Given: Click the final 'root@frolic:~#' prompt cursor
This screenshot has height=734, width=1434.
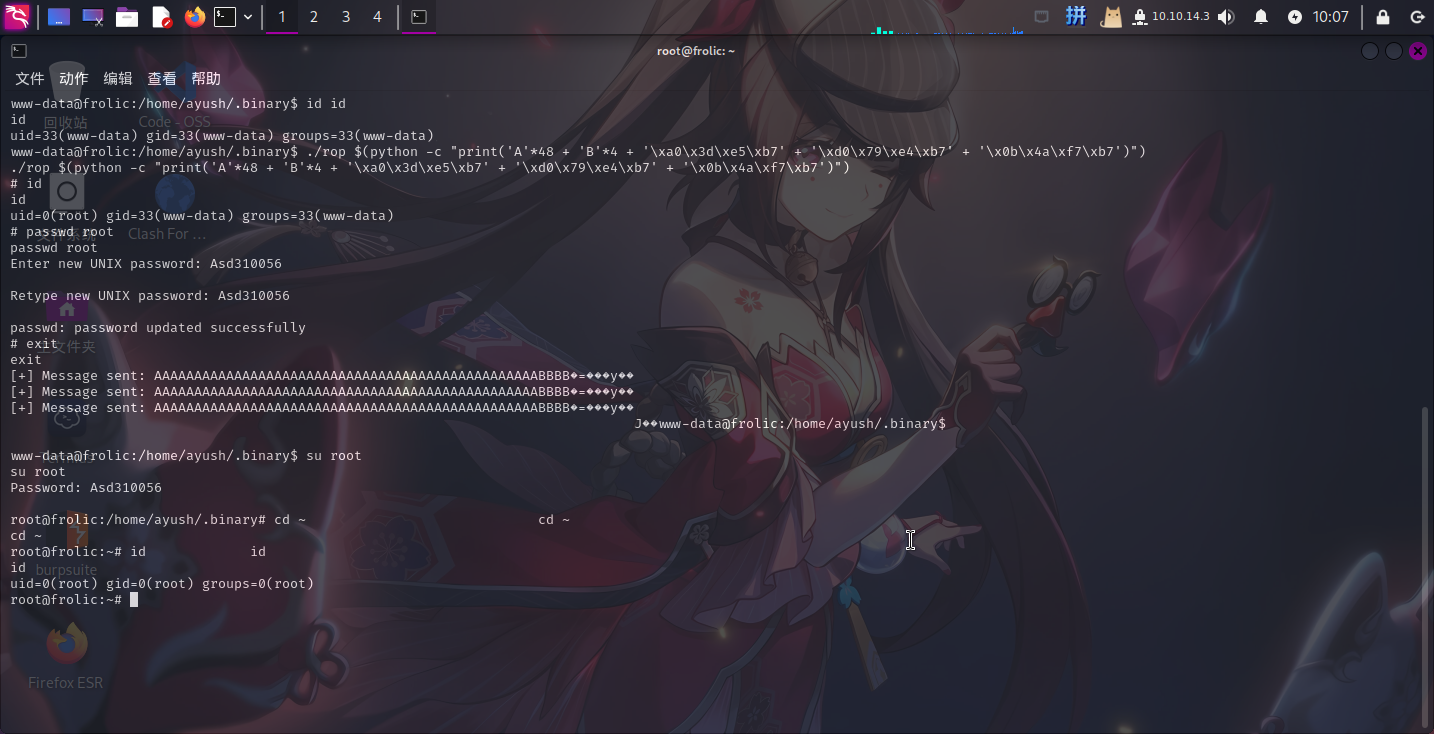Looking at the screenshot, I should (134, 600).
